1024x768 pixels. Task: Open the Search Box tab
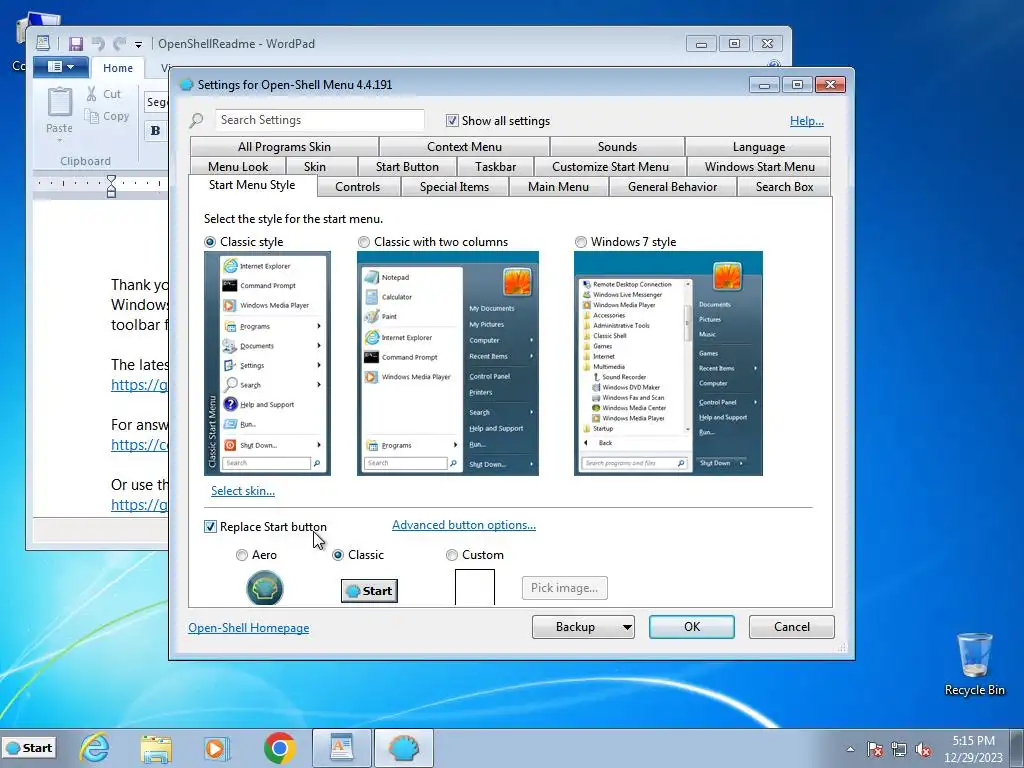(x=784, y=187)
